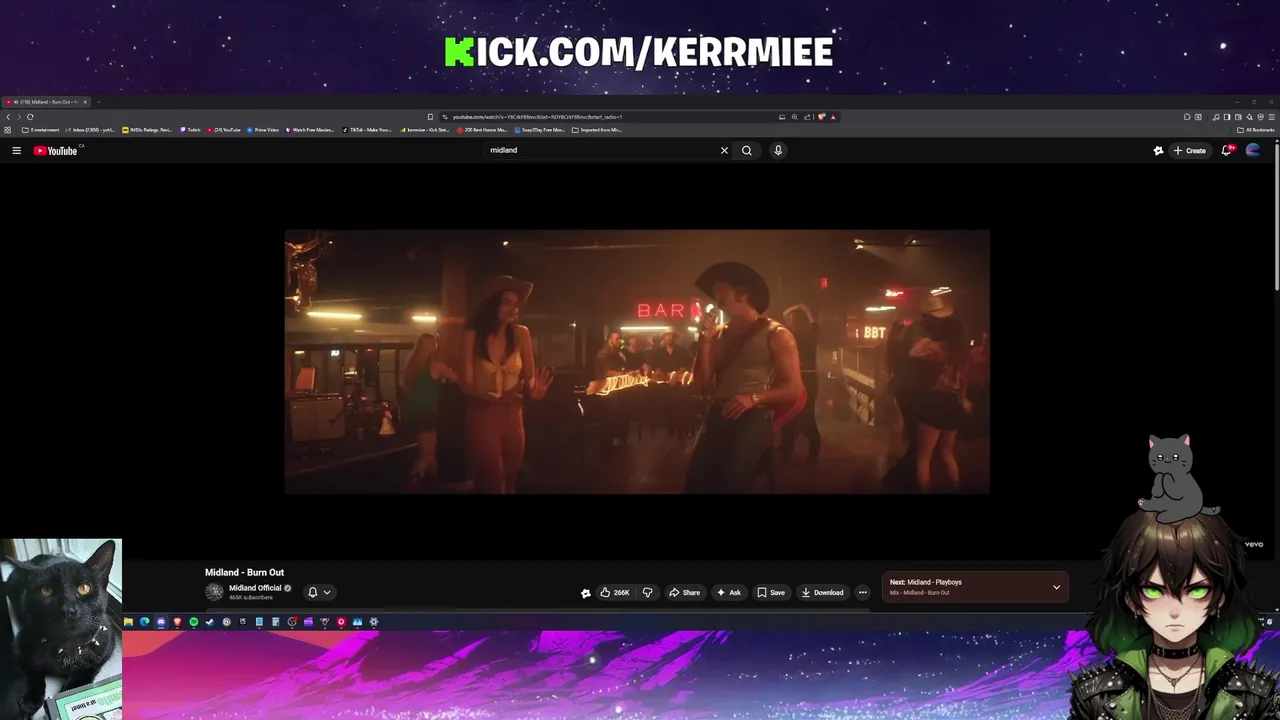
Task: Expand the Next: Midland - Playboys queue
Action: (x=1056, y=587)
